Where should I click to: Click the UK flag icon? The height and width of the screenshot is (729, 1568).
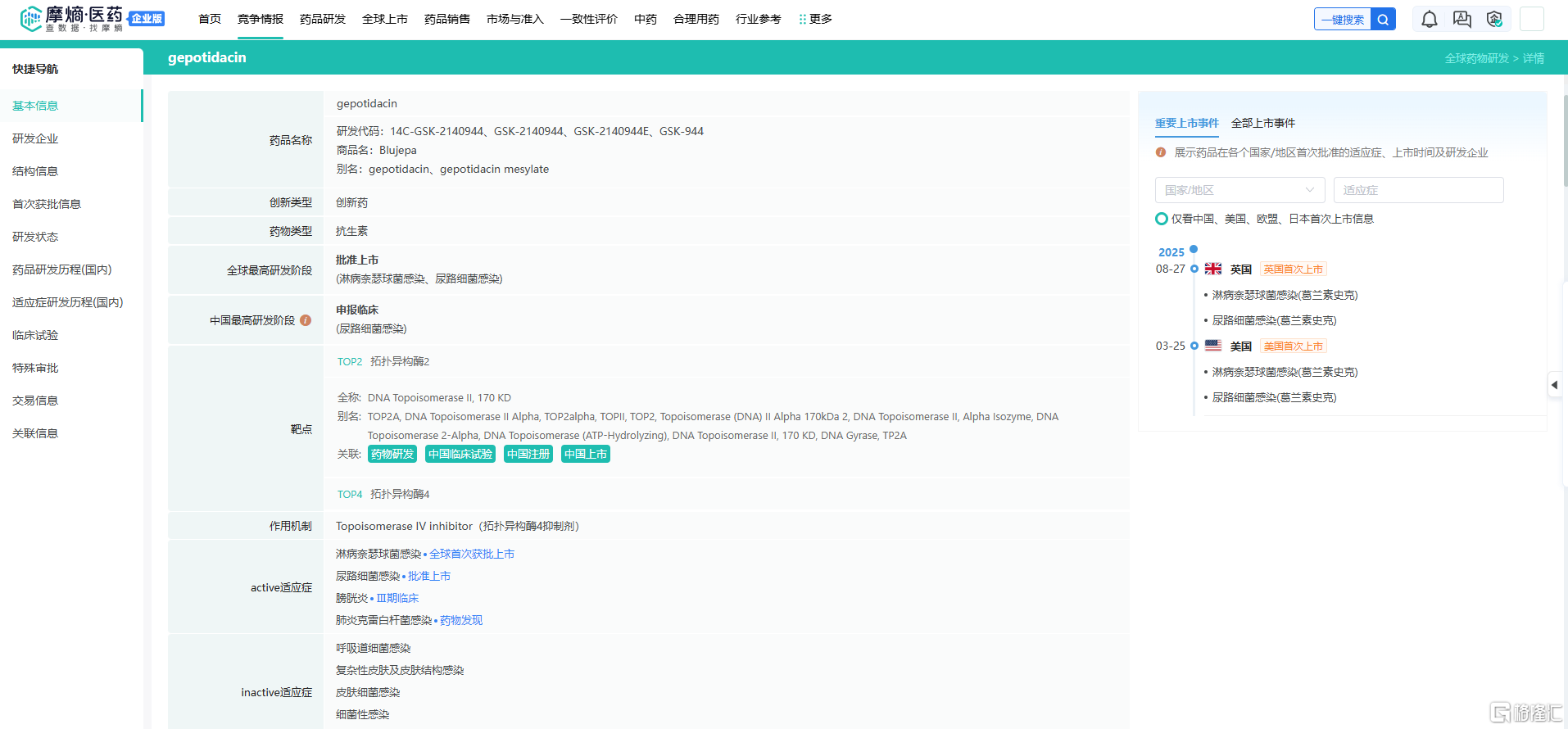[1213, 269]
